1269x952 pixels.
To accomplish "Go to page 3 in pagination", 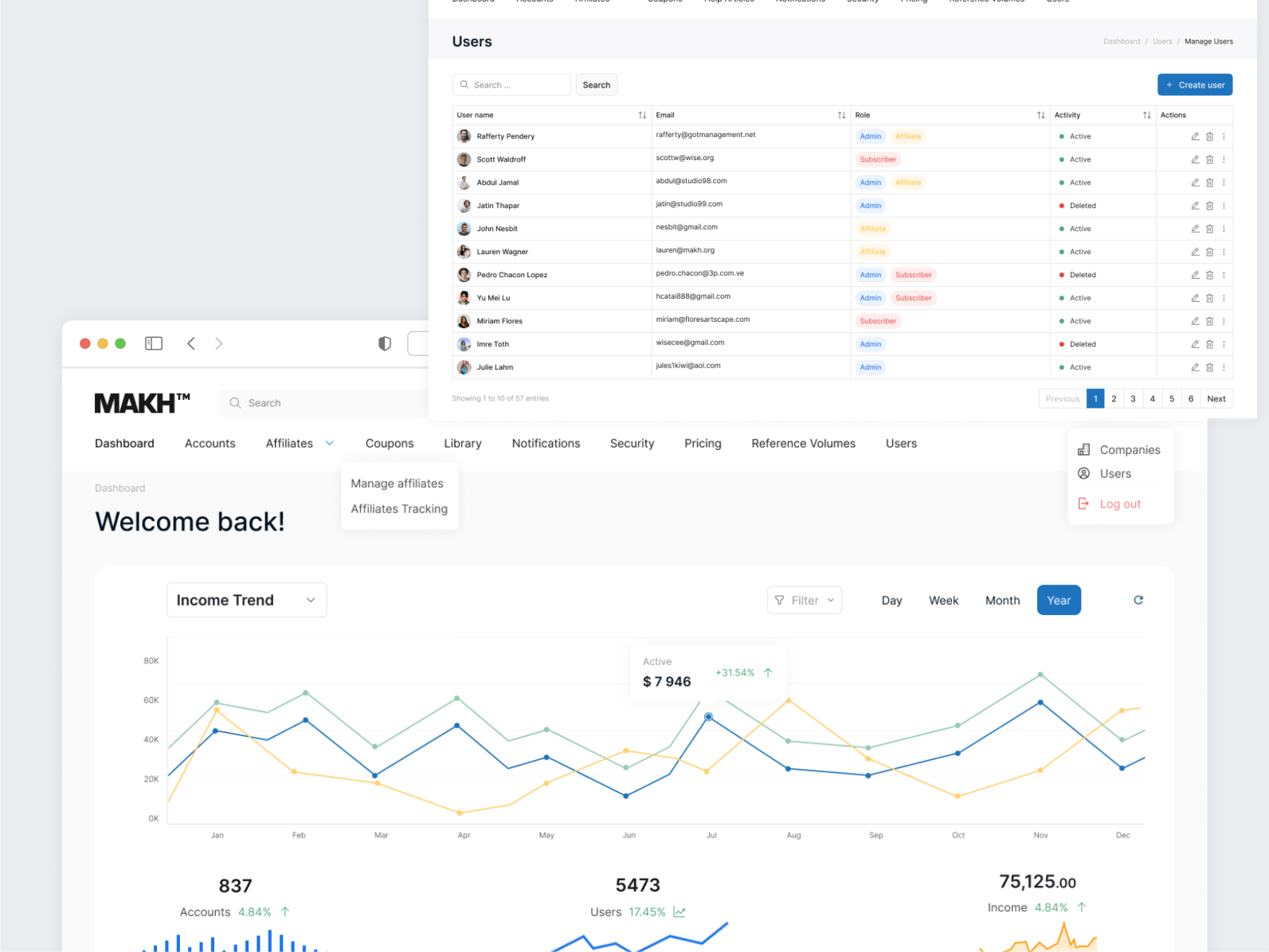I will [x=1133, y=398].
